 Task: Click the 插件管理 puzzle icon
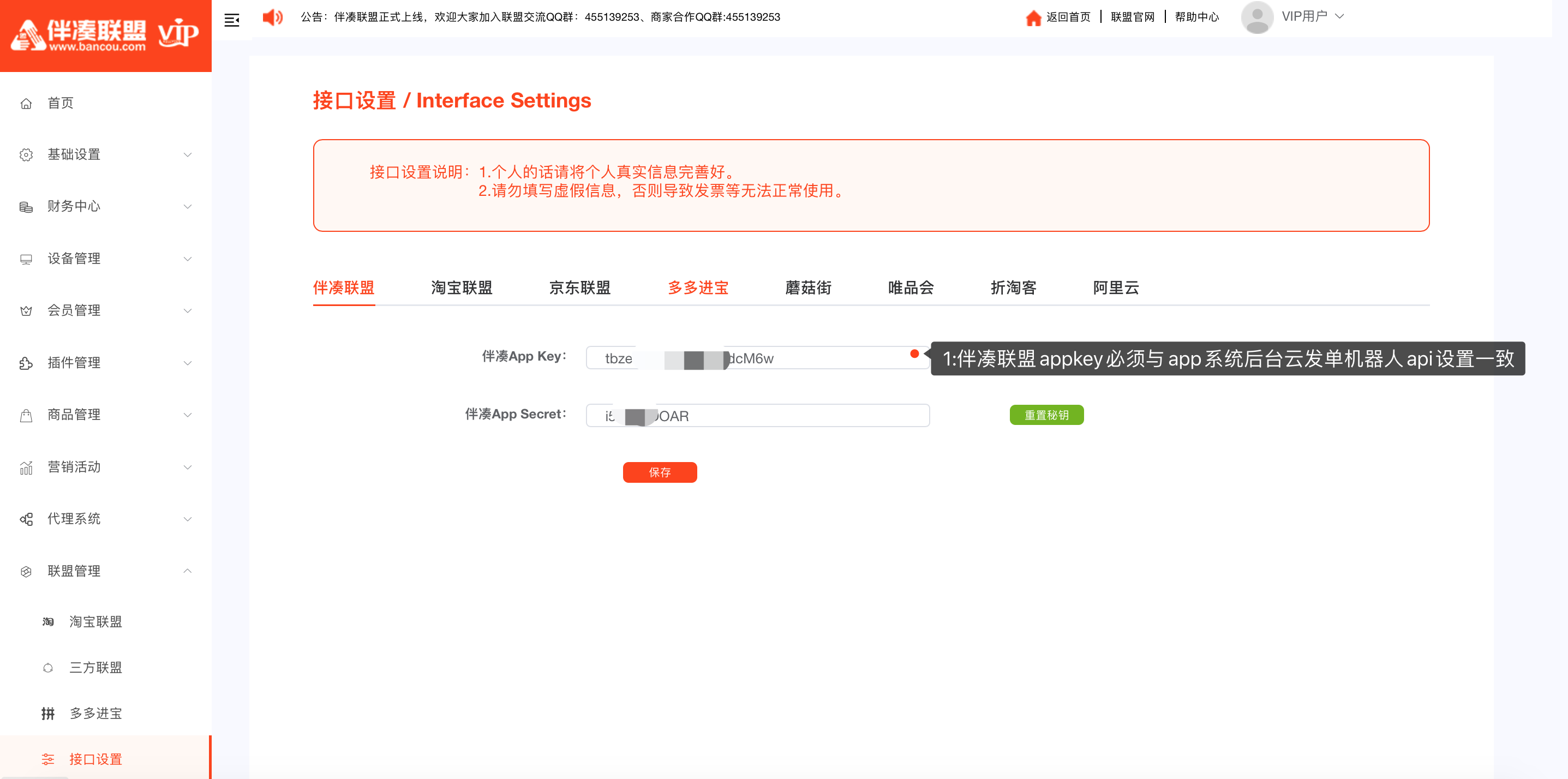[26, 363]
